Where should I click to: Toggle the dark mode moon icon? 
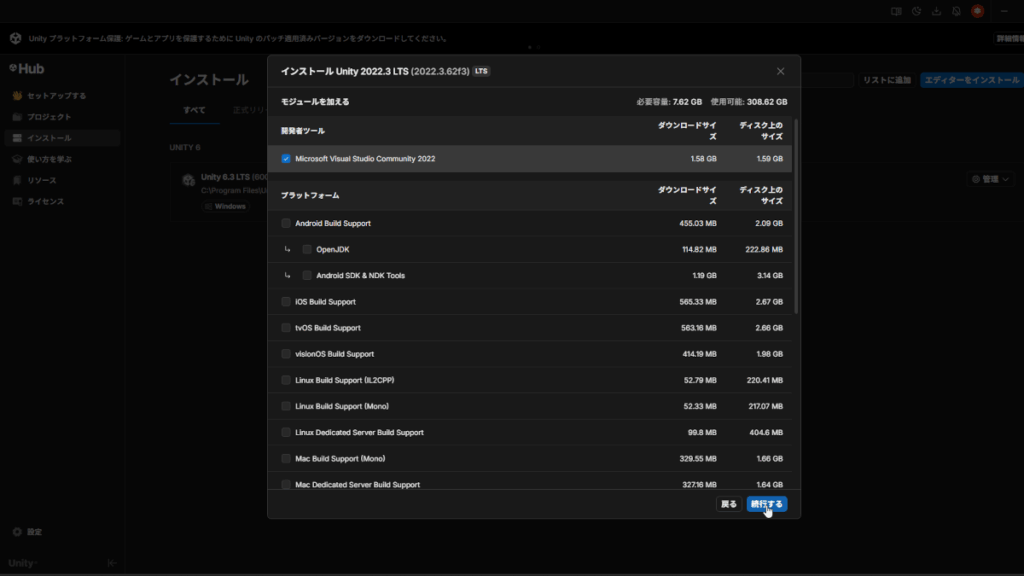(916, 11)
